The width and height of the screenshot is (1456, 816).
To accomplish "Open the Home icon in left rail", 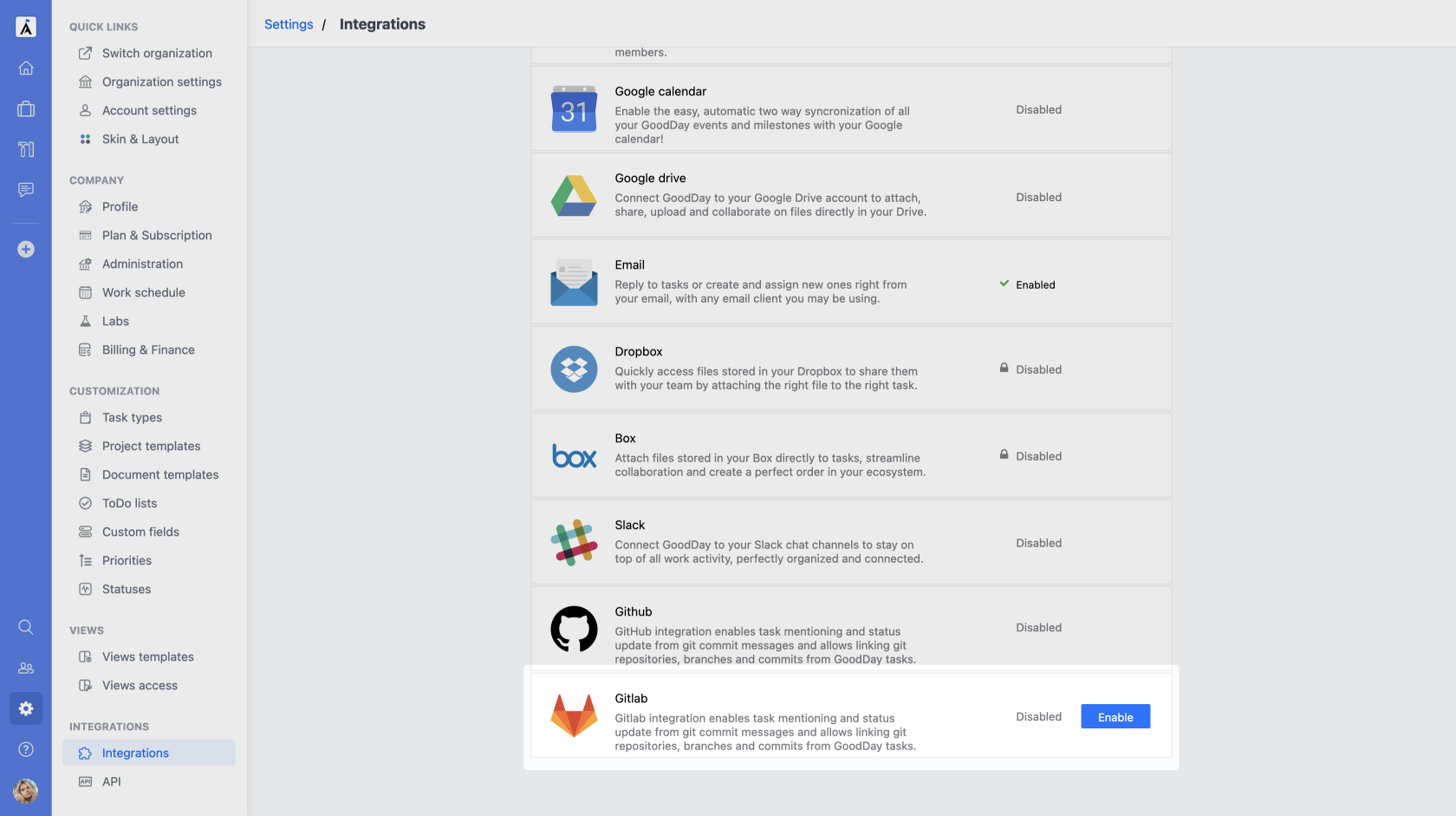I will point(26,68).
